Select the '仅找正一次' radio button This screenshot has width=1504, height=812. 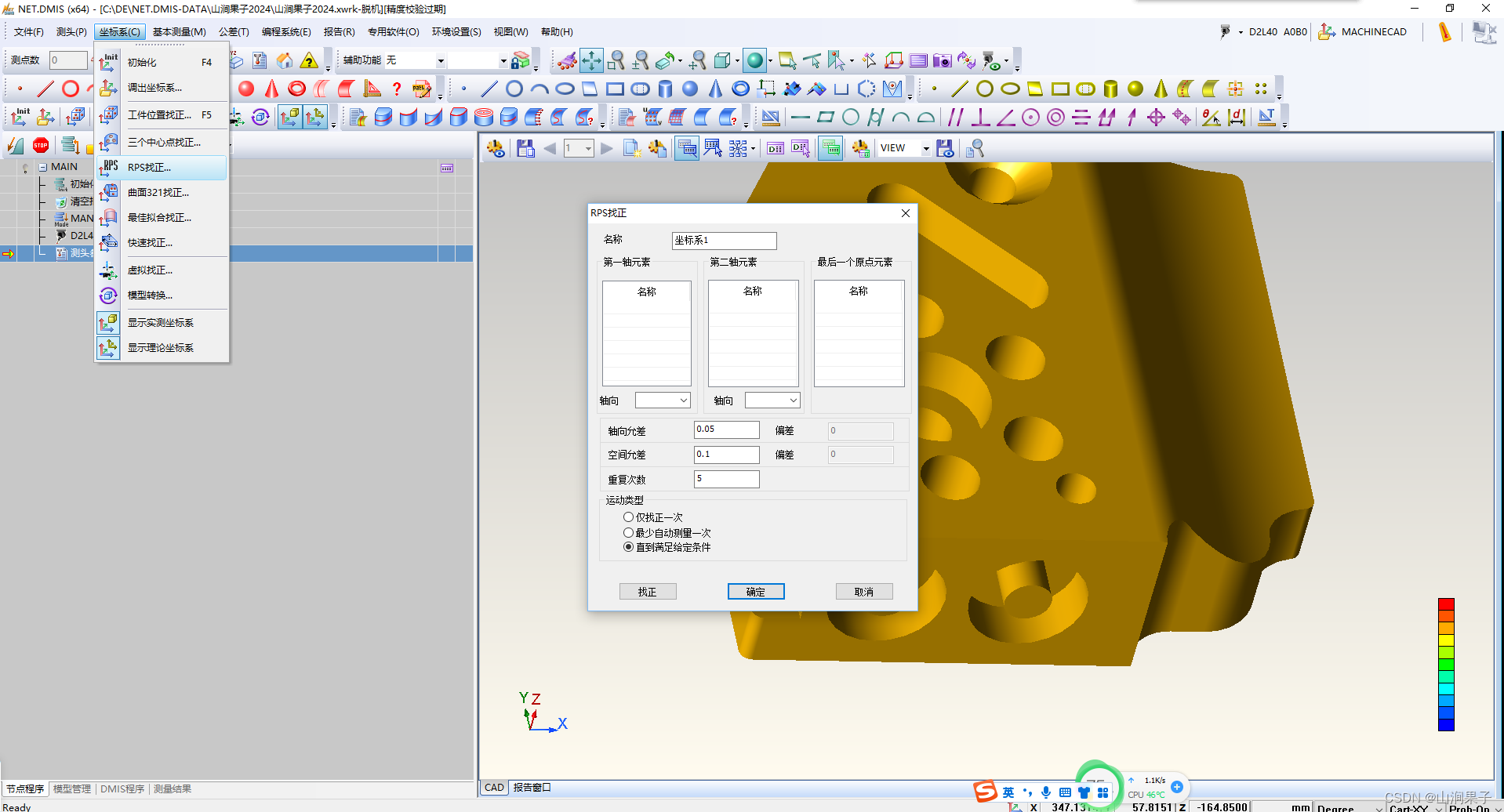tap(628, 517)
